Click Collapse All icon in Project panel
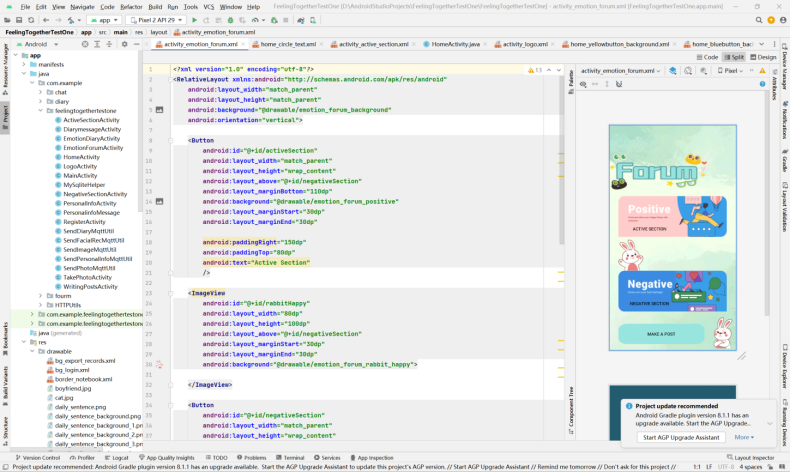Screen dimensions: 791x473 click(x=109, y=44)
